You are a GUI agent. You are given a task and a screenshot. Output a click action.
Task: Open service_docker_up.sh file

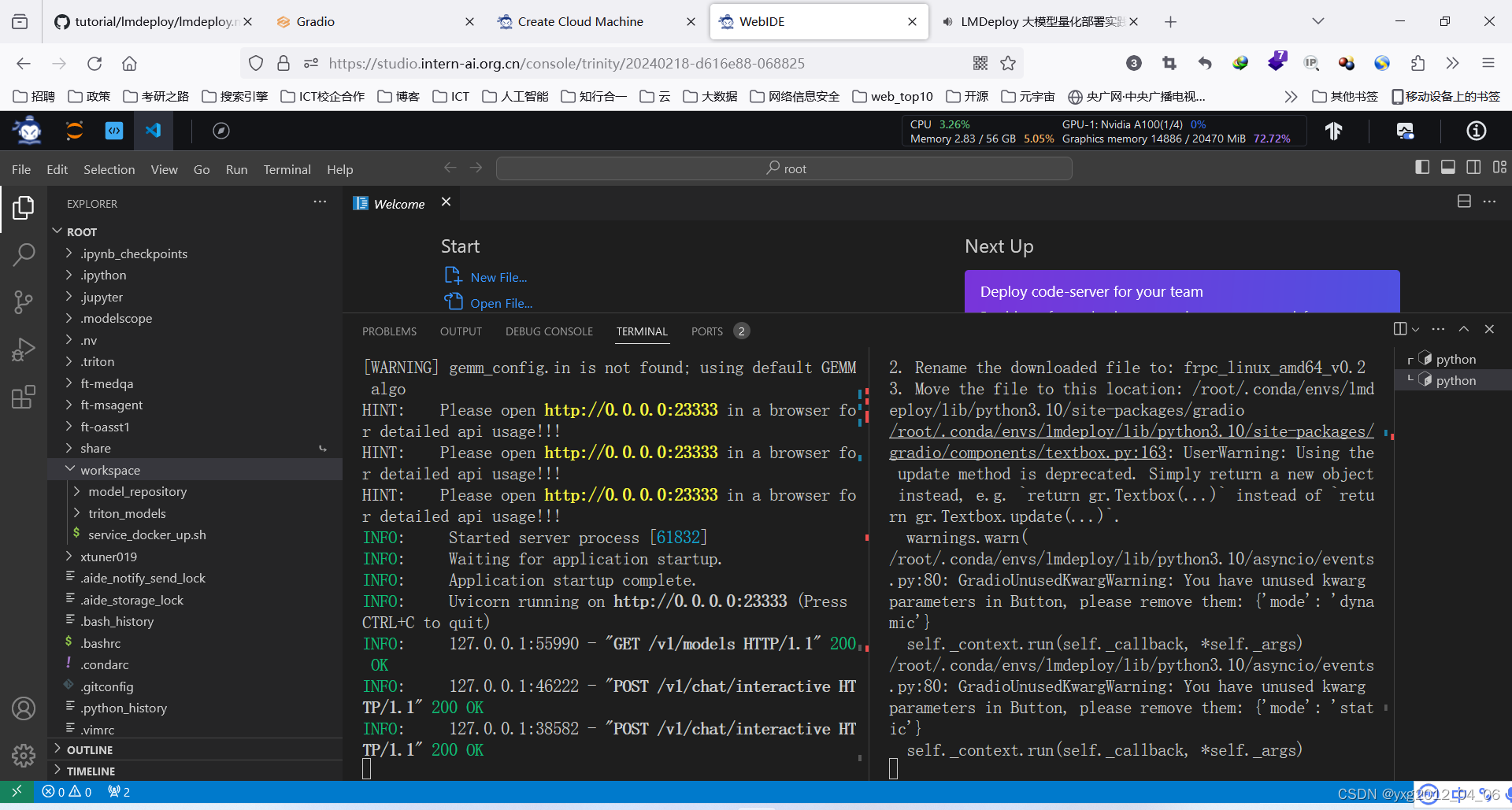click(x=146, y=534)
